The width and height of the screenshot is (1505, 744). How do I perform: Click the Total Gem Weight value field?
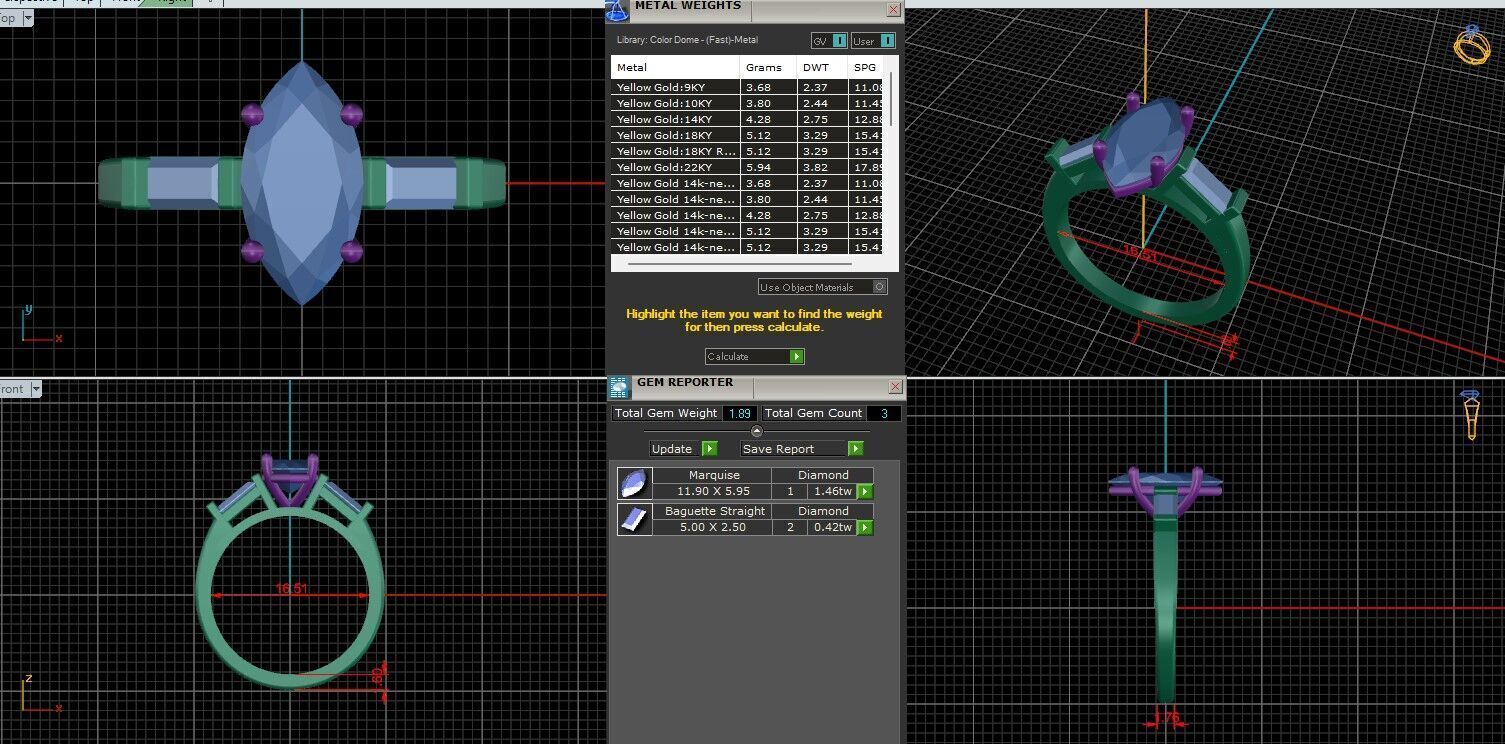pyautogui.click(x=740, y=413)
